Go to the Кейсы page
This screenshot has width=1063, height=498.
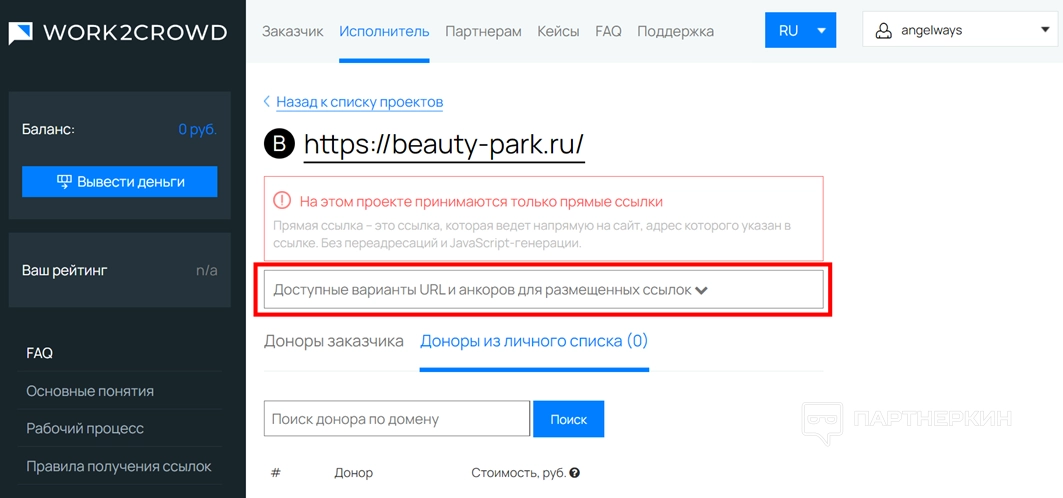click(x=558, y=31)
